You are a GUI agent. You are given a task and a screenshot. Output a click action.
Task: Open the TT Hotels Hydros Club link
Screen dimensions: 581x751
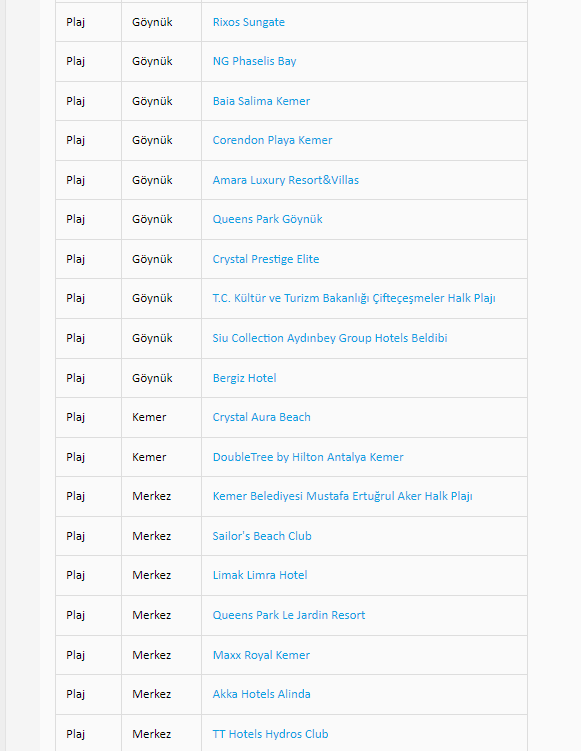[270, 734]
